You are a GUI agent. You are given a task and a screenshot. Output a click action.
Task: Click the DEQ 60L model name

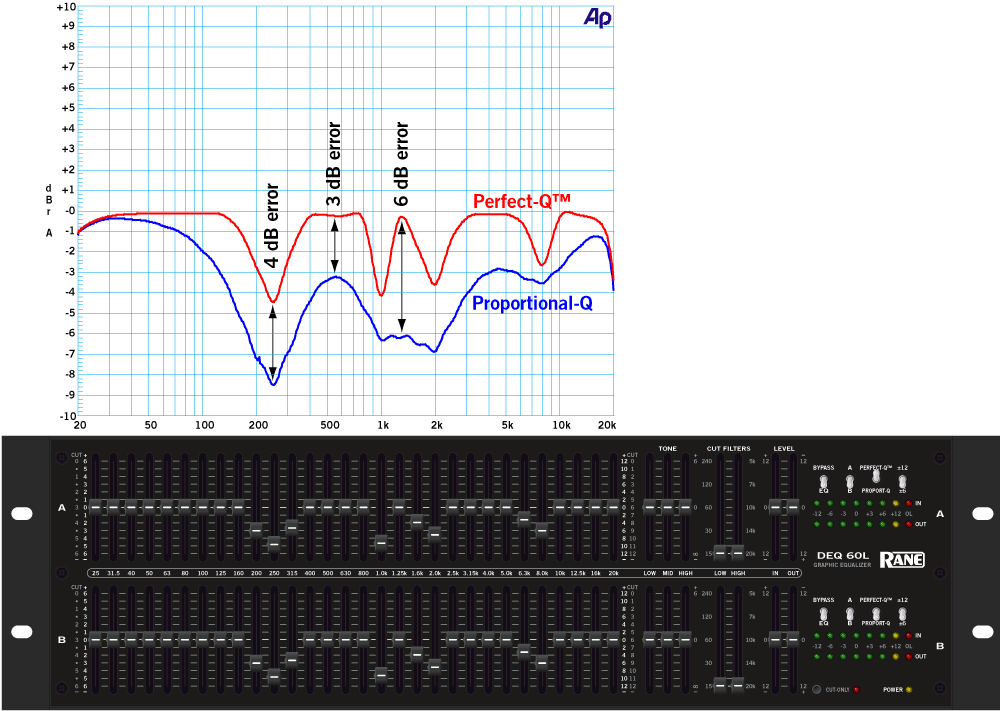[x=842, y=555]
